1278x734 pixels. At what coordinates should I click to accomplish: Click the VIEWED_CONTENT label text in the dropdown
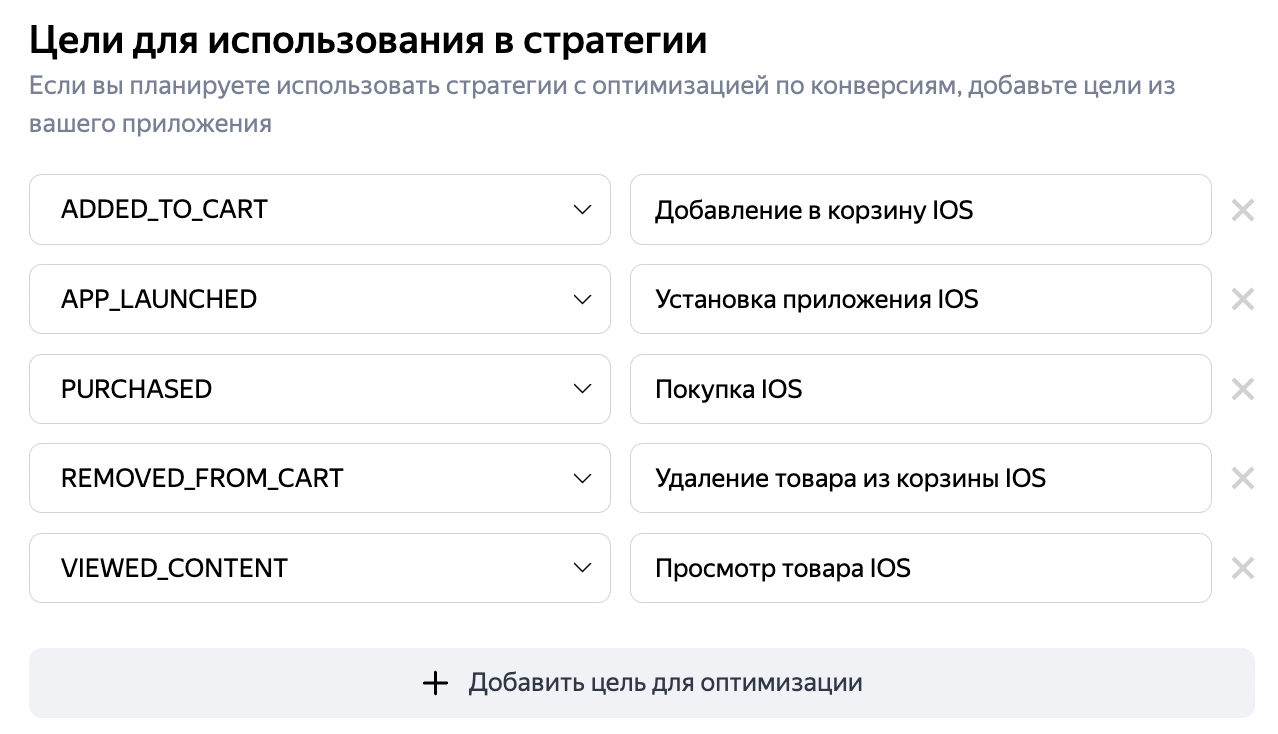[174, 568]
